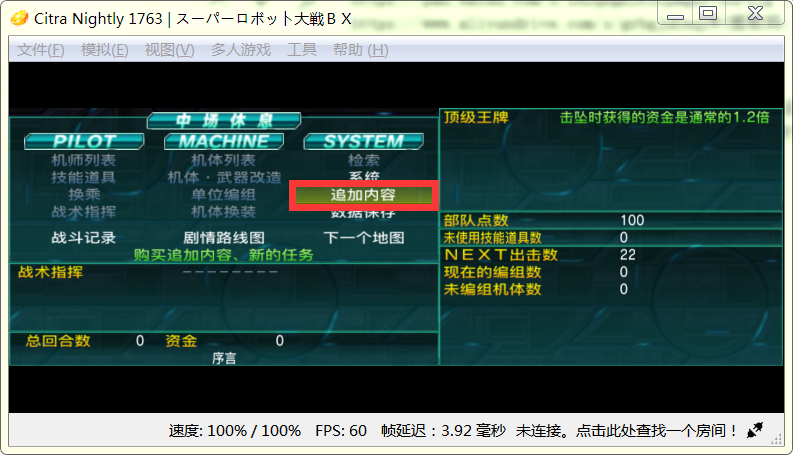Select 检索 under SYSTEM

click(363, 160)
